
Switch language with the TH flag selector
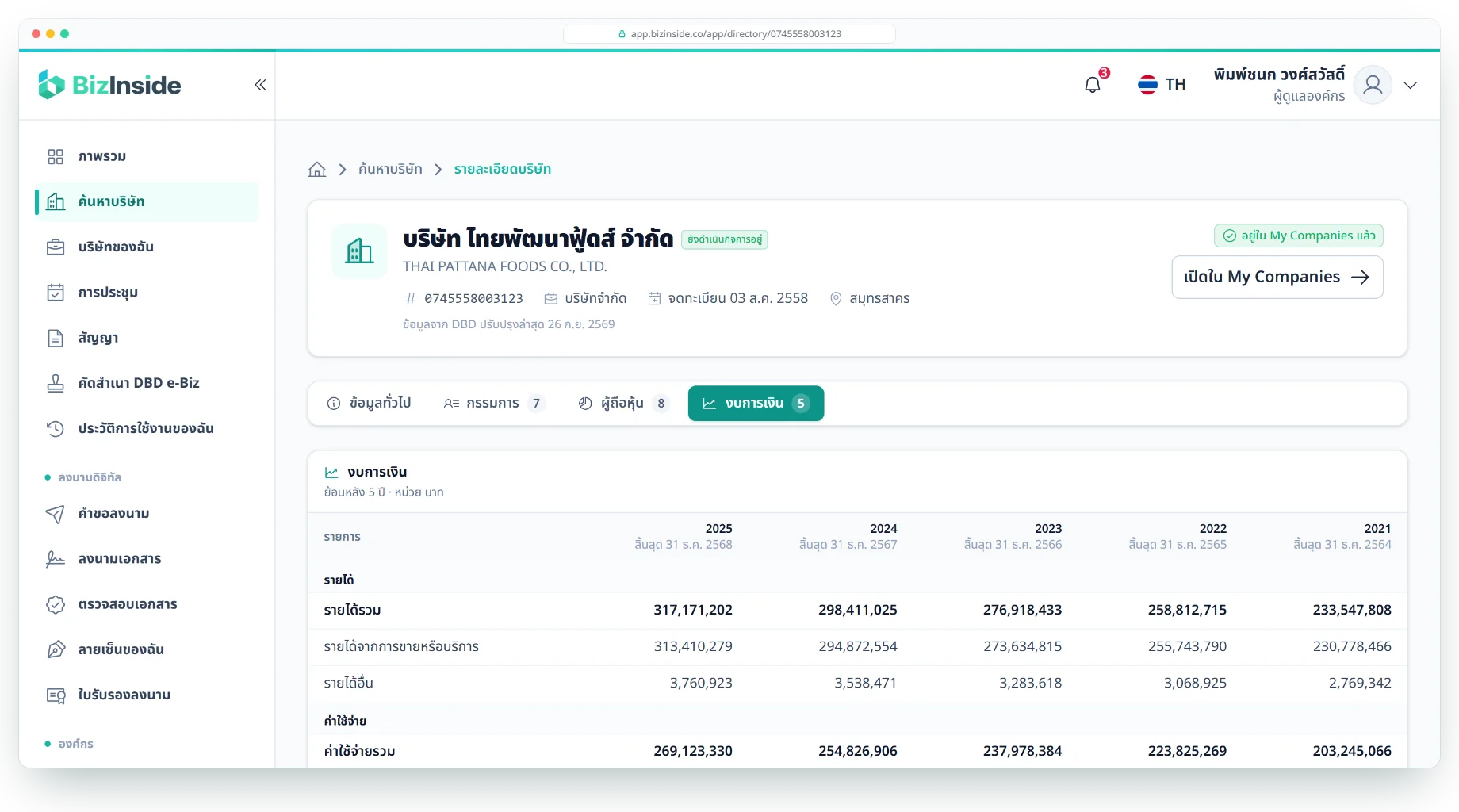[1162, 84]
